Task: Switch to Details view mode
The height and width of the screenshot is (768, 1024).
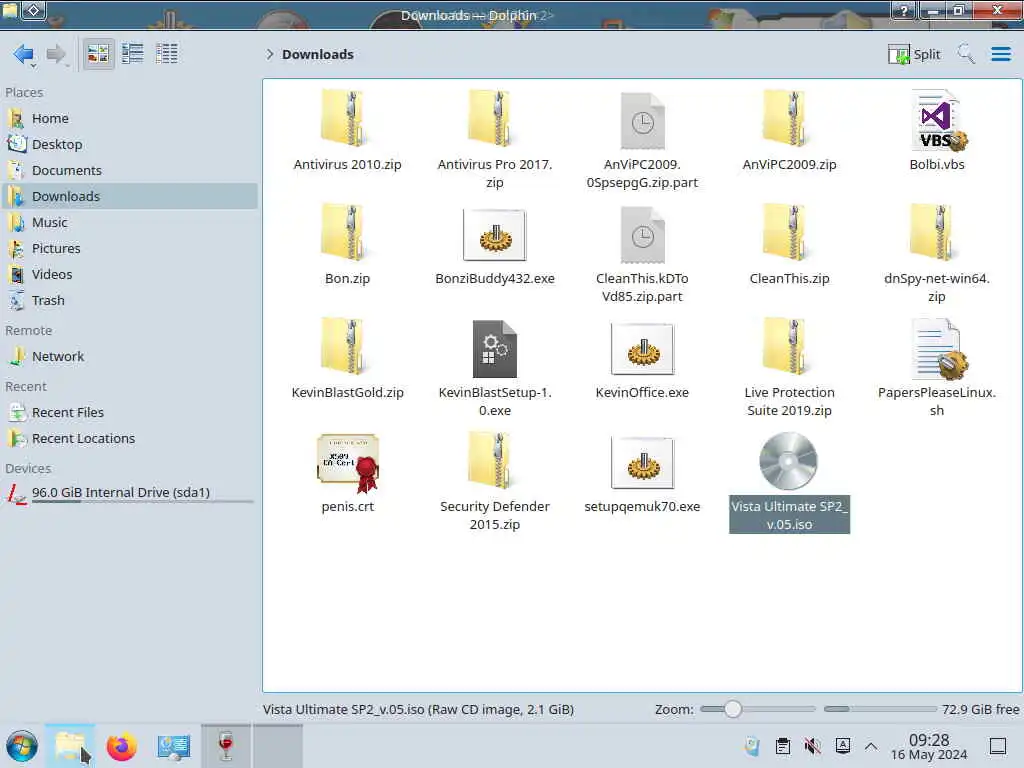Action: (167, 54)
